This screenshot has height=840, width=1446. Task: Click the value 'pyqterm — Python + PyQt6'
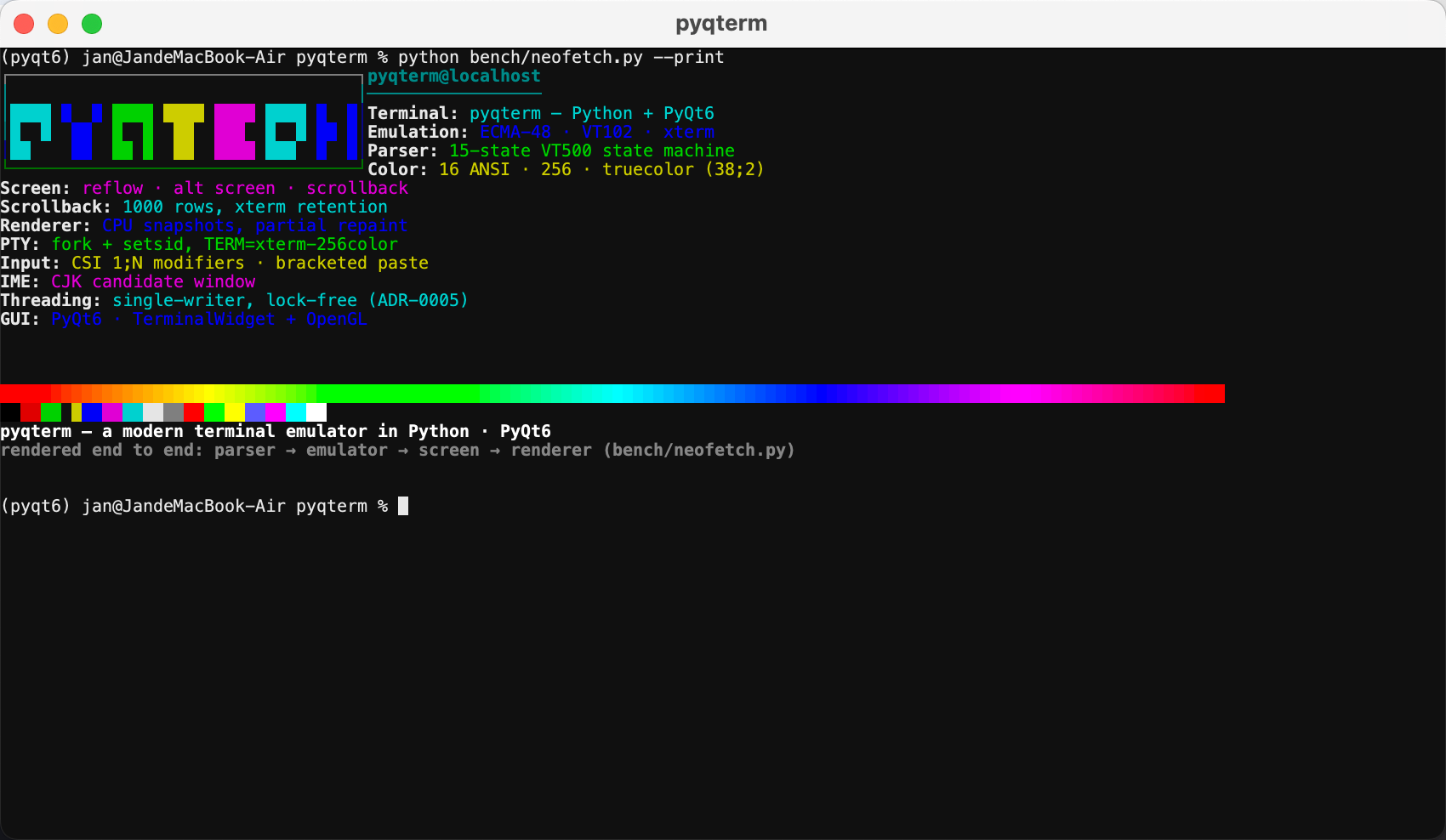coord(592,113)
